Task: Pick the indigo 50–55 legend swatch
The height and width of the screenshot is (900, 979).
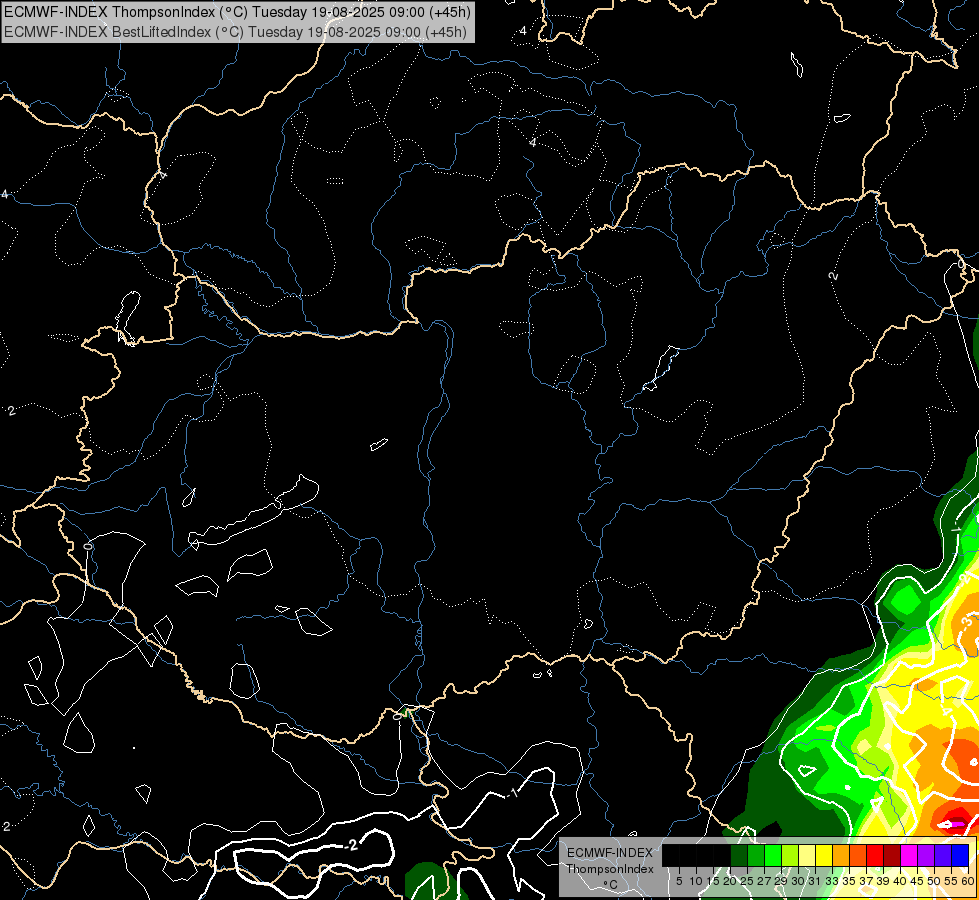Action: (x=943, y=855)
